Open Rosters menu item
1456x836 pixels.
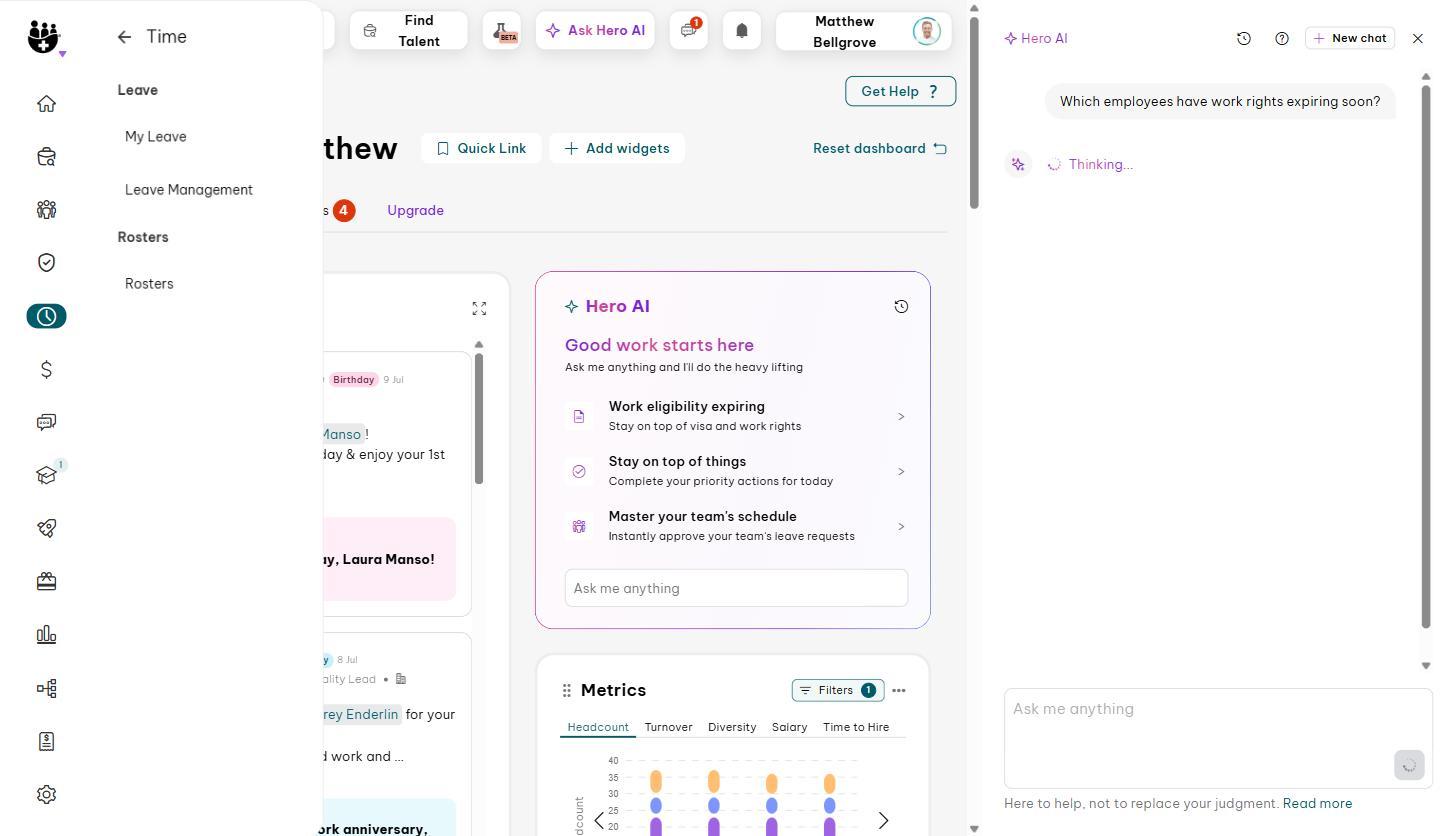pos(149,284)
